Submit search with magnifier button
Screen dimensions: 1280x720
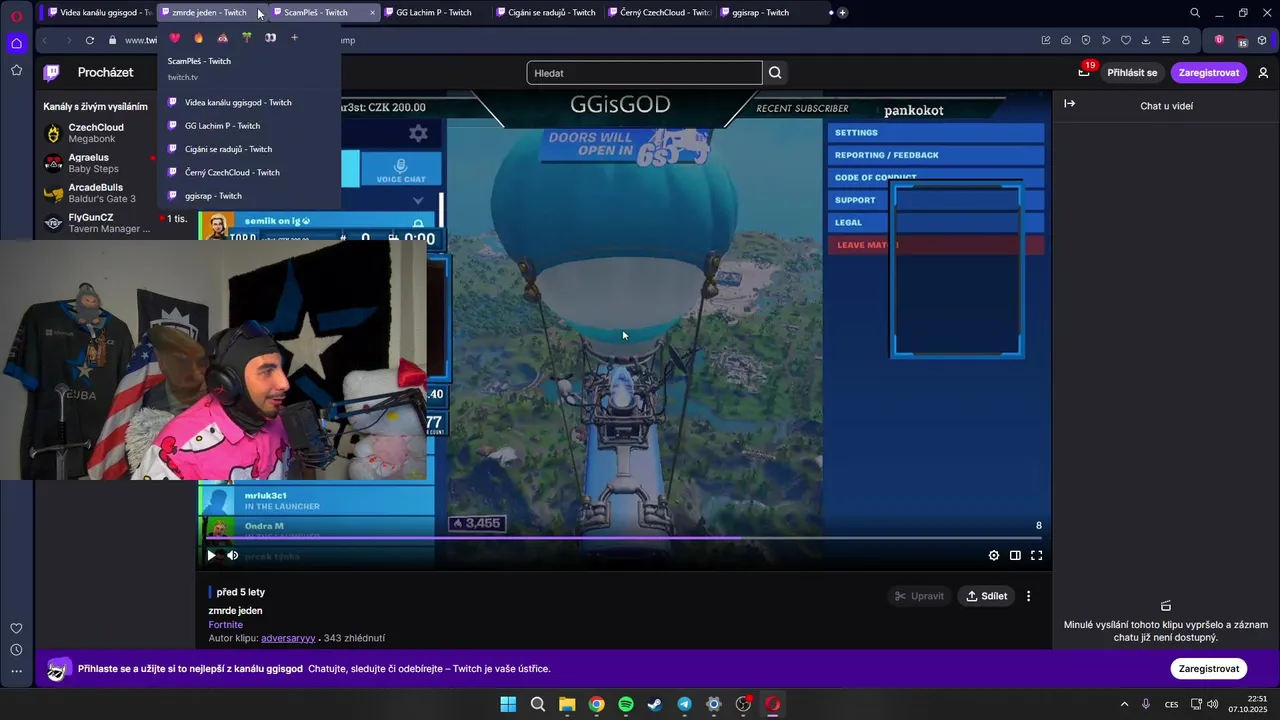point(775,73)
